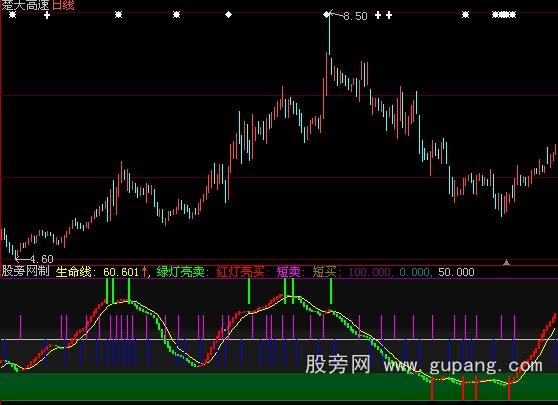This screenshot has width=558, height=405.
Task: Open the cluster of asterisk markers at far right
Action: 504,15
